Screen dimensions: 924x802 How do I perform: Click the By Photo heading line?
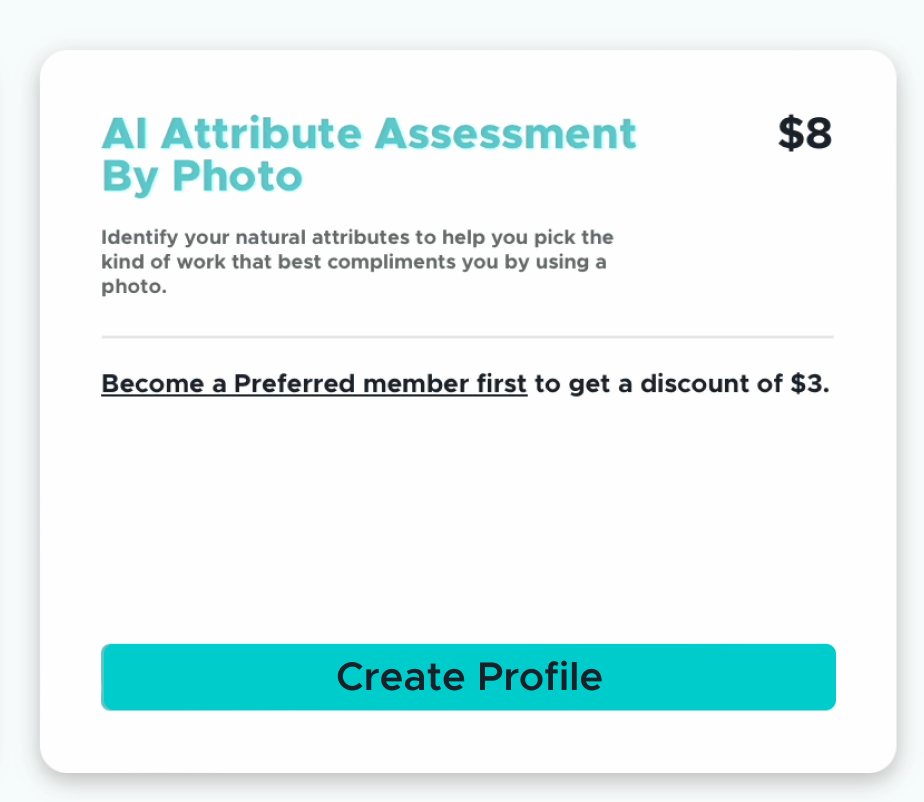coord(202,177)
